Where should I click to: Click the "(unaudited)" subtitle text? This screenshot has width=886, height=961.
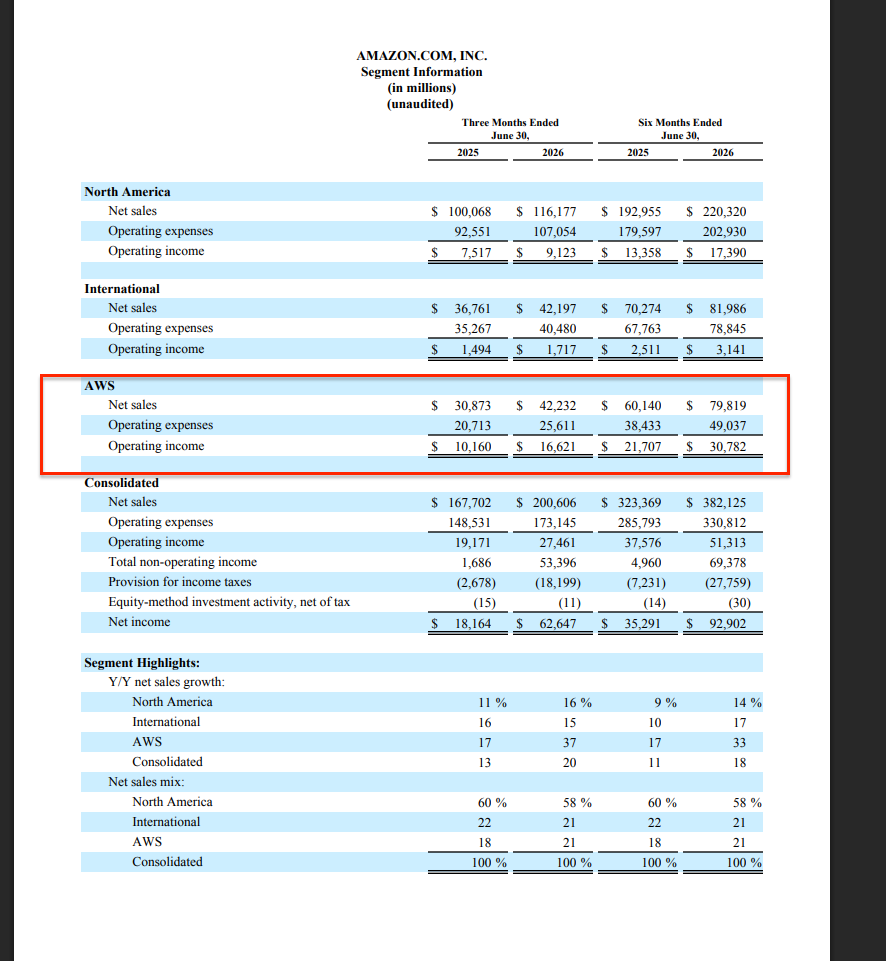(x=420, y=104)
